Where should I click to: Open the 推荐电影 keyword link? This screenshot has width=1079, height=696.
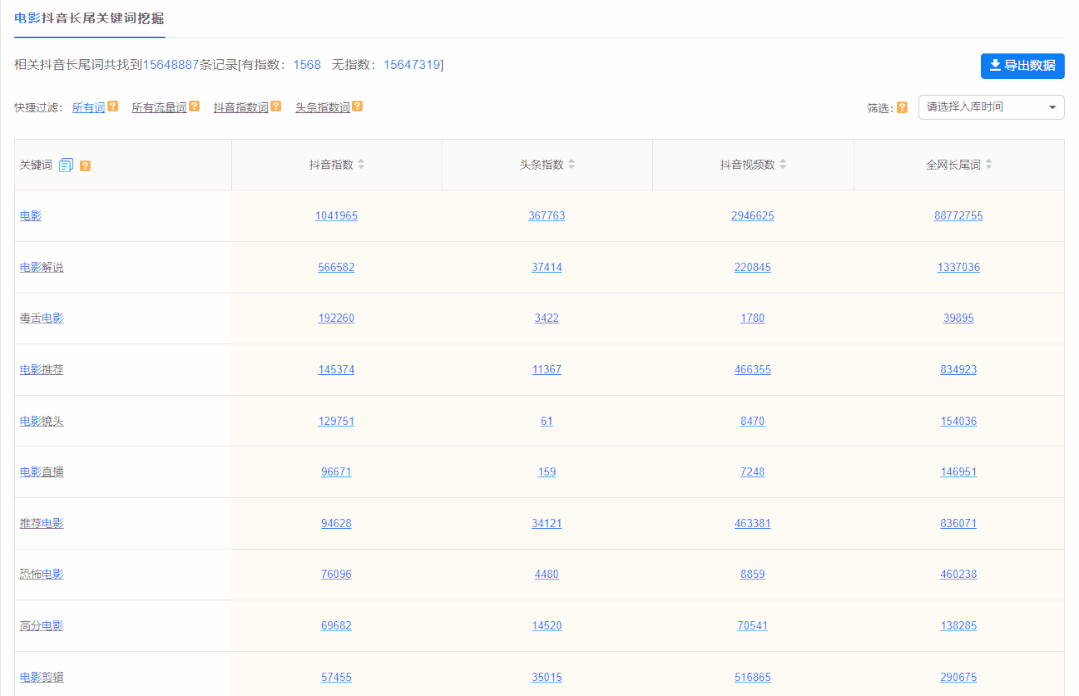tap(41, 524)
